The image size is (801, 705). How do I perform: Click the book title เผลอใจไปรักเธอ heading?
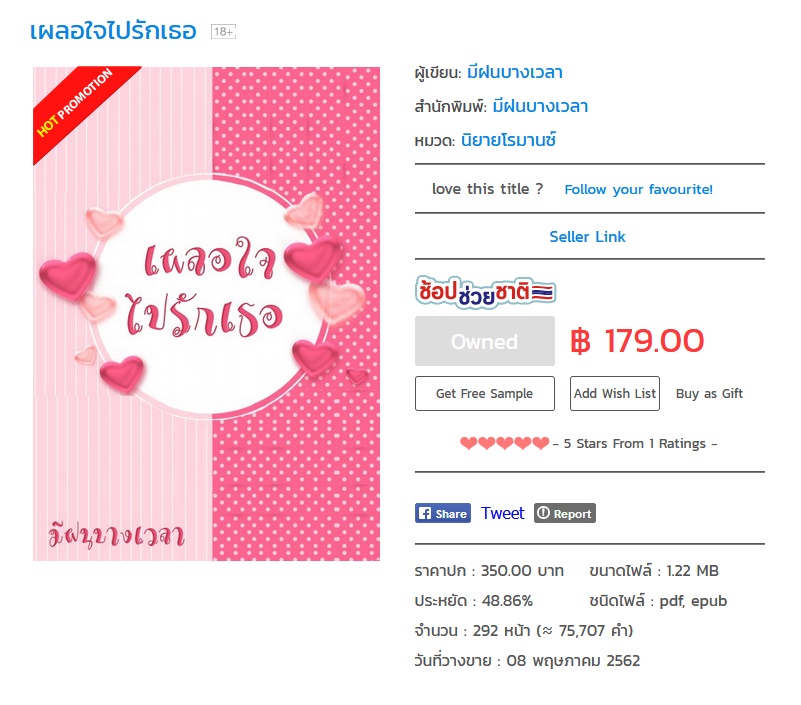pyautogui.click(x=113, y=31)
